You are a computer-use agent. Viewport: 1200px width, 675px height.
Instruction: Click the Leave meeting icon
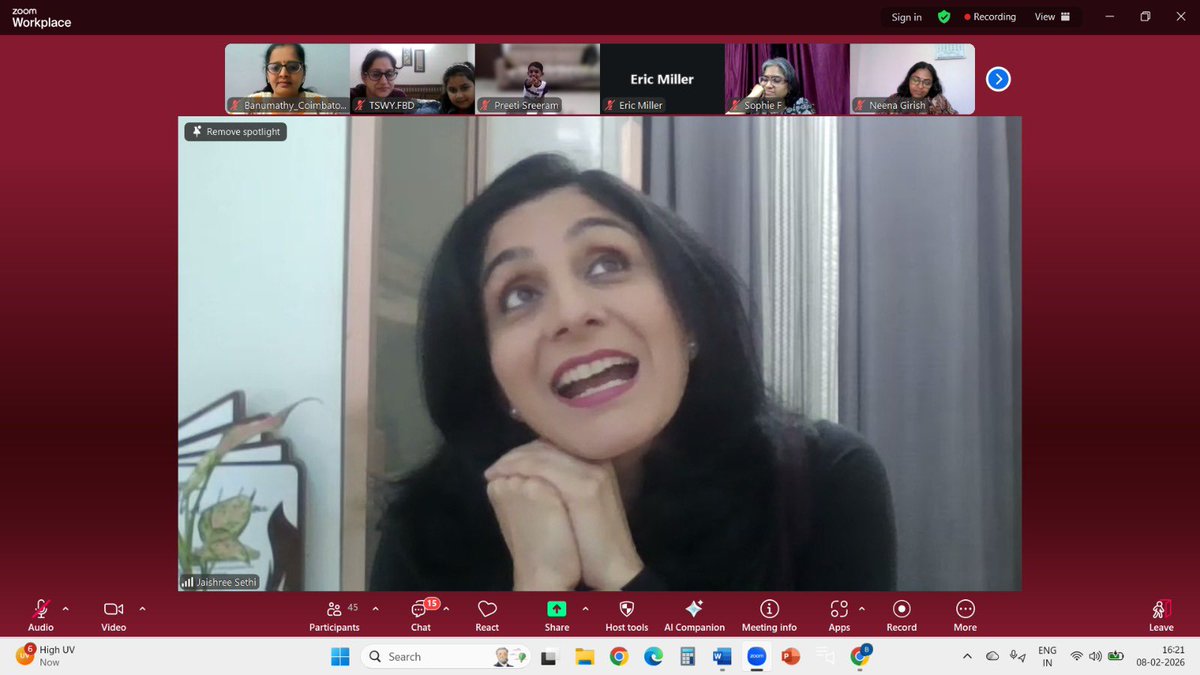(1161, 609)
